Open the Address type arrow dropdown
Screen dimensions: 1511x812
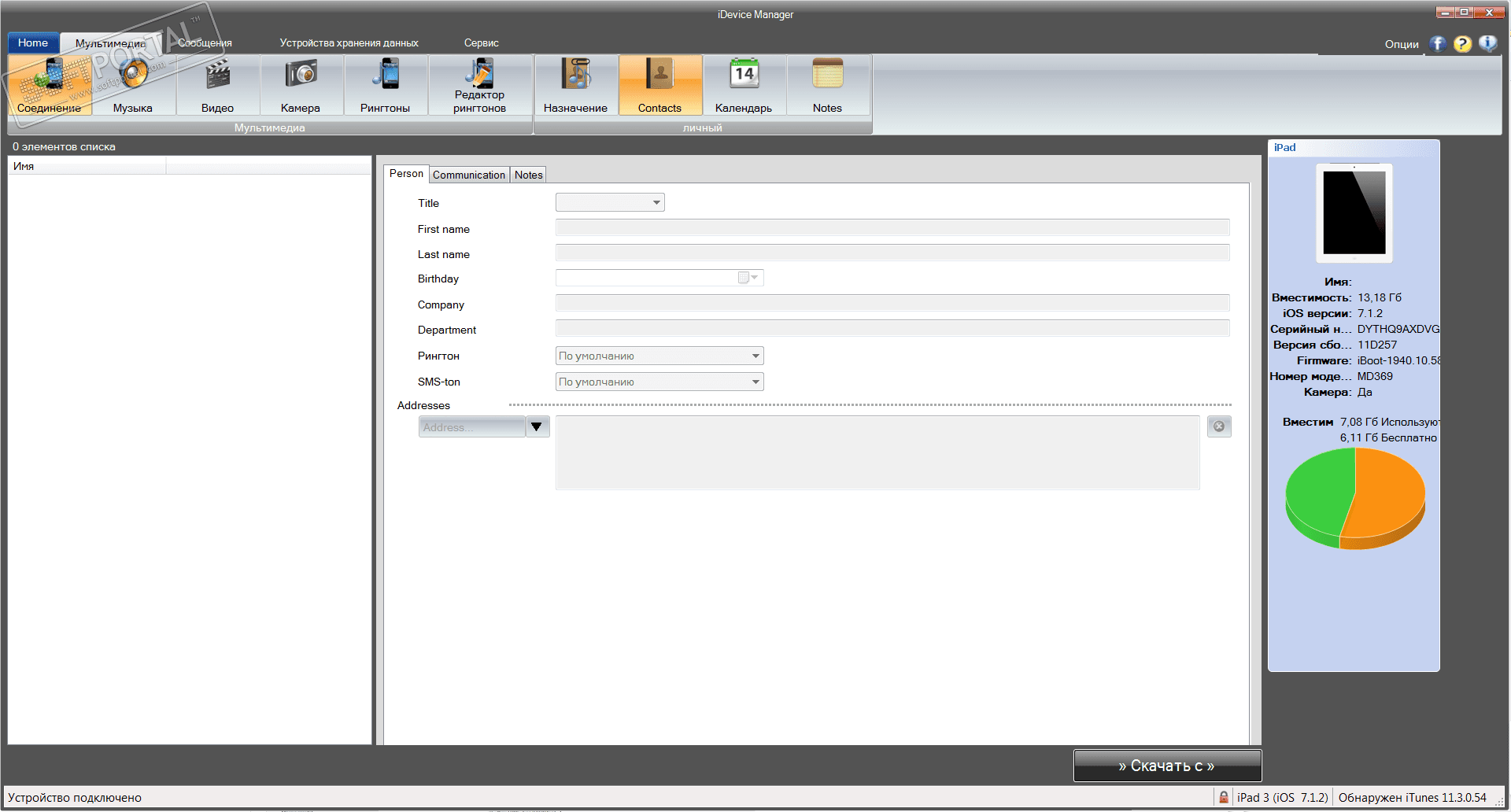click(x=538, y=426)
